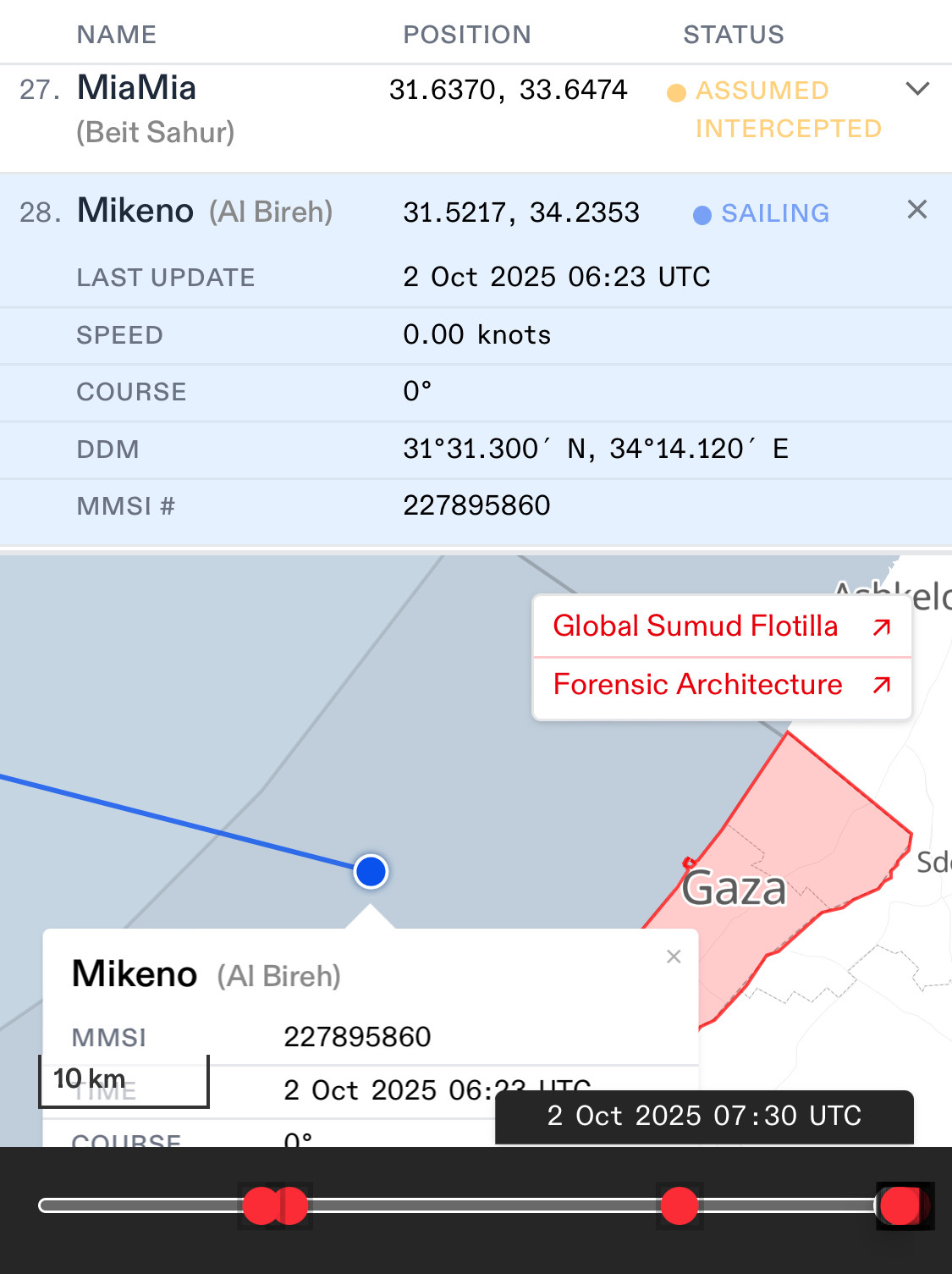Click the blue Sailing status dot
952x1274 pixels.
tap(702, 215)
